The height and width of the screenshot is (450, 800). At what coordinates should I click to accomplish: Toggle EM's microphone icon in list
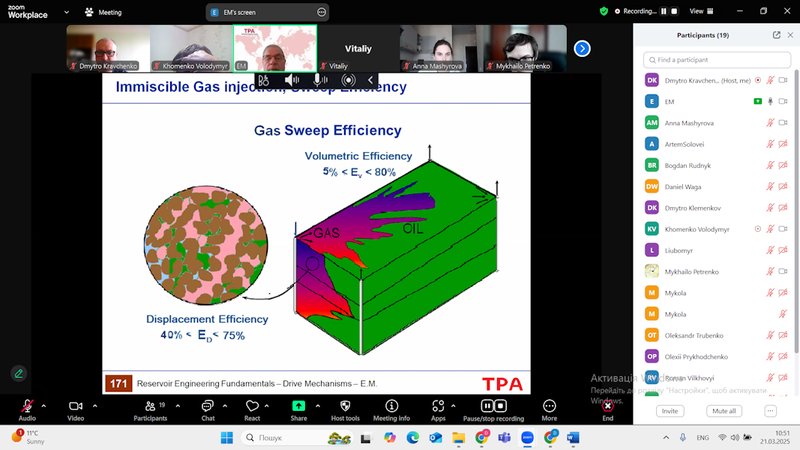(x=770, y=102)
